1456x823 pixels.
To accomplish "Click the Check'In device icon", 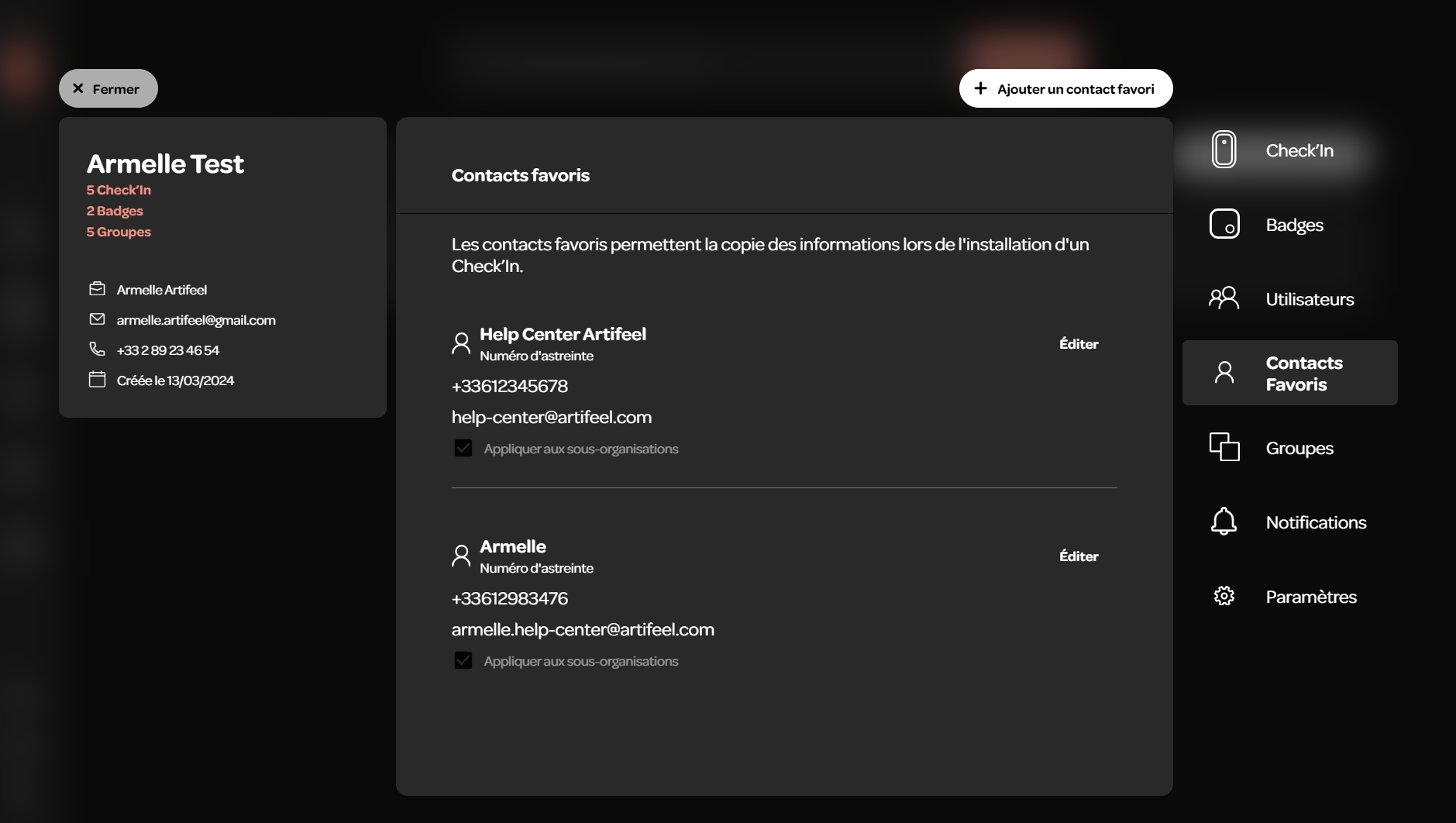I will (x=1224, y=150).
